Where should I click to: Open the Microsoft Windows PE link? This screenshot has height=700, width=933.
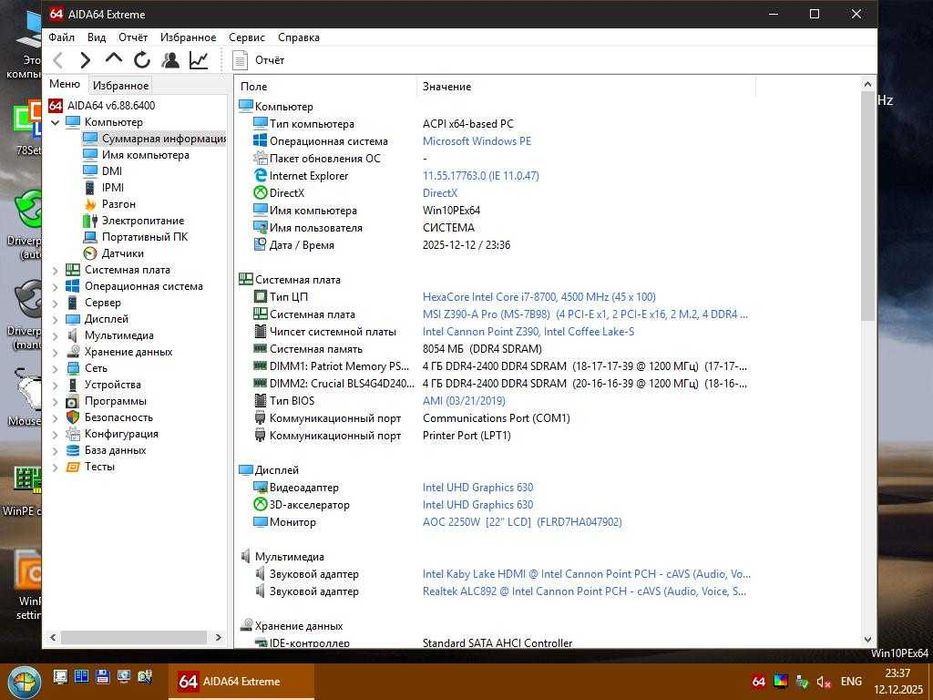[477, 142]
